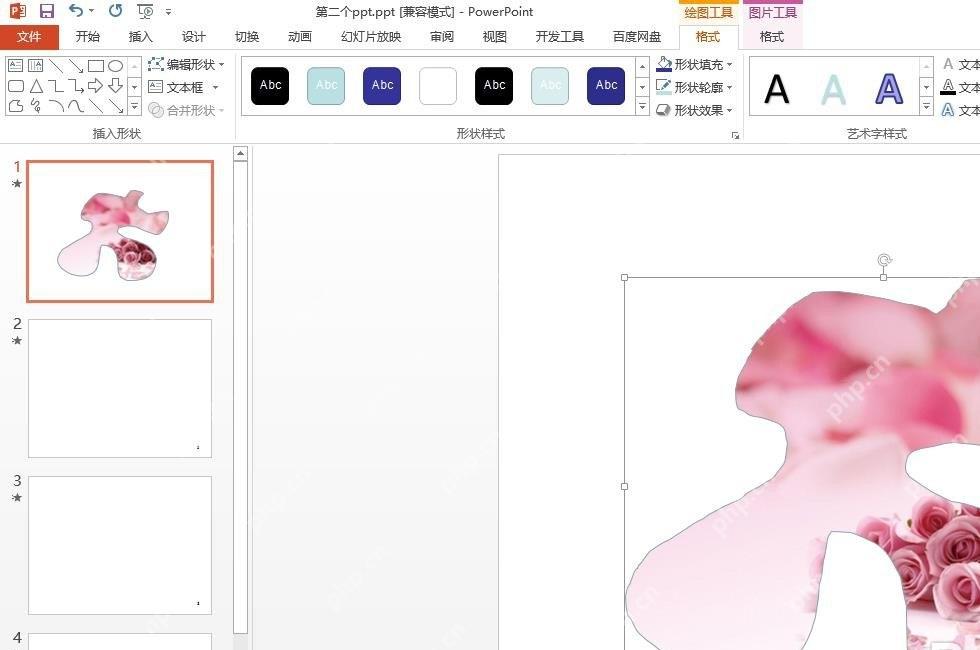Screen dimensions: 980x650
Task: Switch to the Animations (动画) tab
Action: click(x=300, y=37)
